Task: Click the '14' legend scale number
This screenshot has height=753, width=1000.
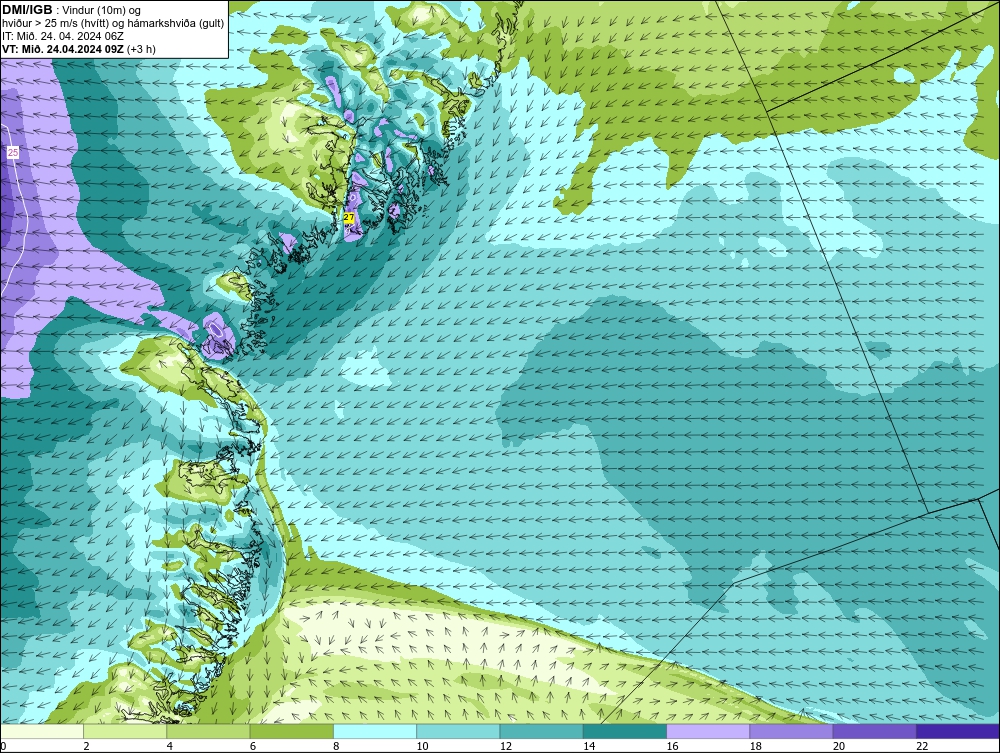Action: pyautogui.click(x=589, y=747)
